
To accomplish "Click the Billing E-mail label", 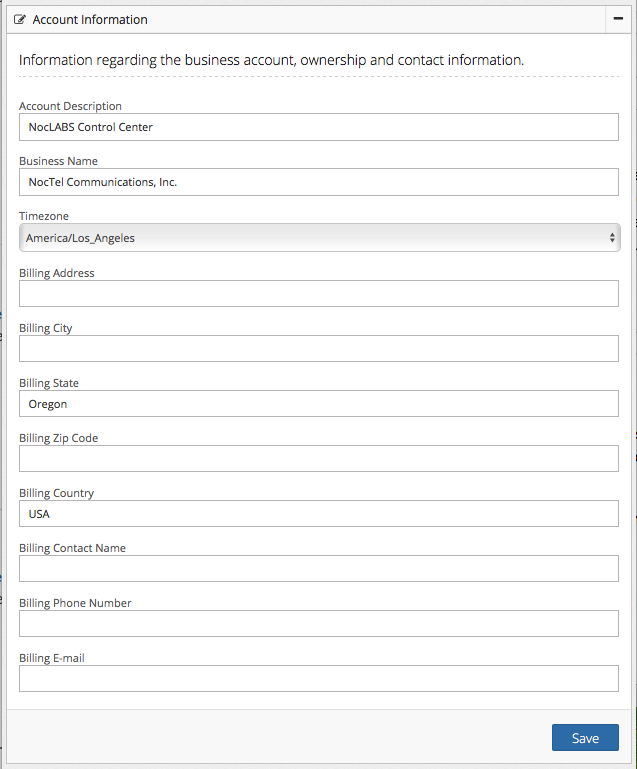I will [52, 657].
